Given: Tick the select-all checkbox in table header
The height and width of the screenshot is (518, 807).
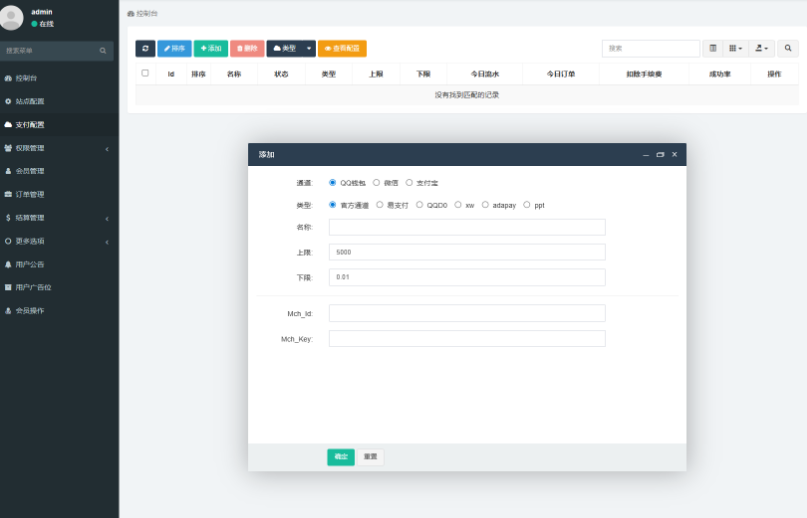Looking at the screenshot, I should [145, 73].
